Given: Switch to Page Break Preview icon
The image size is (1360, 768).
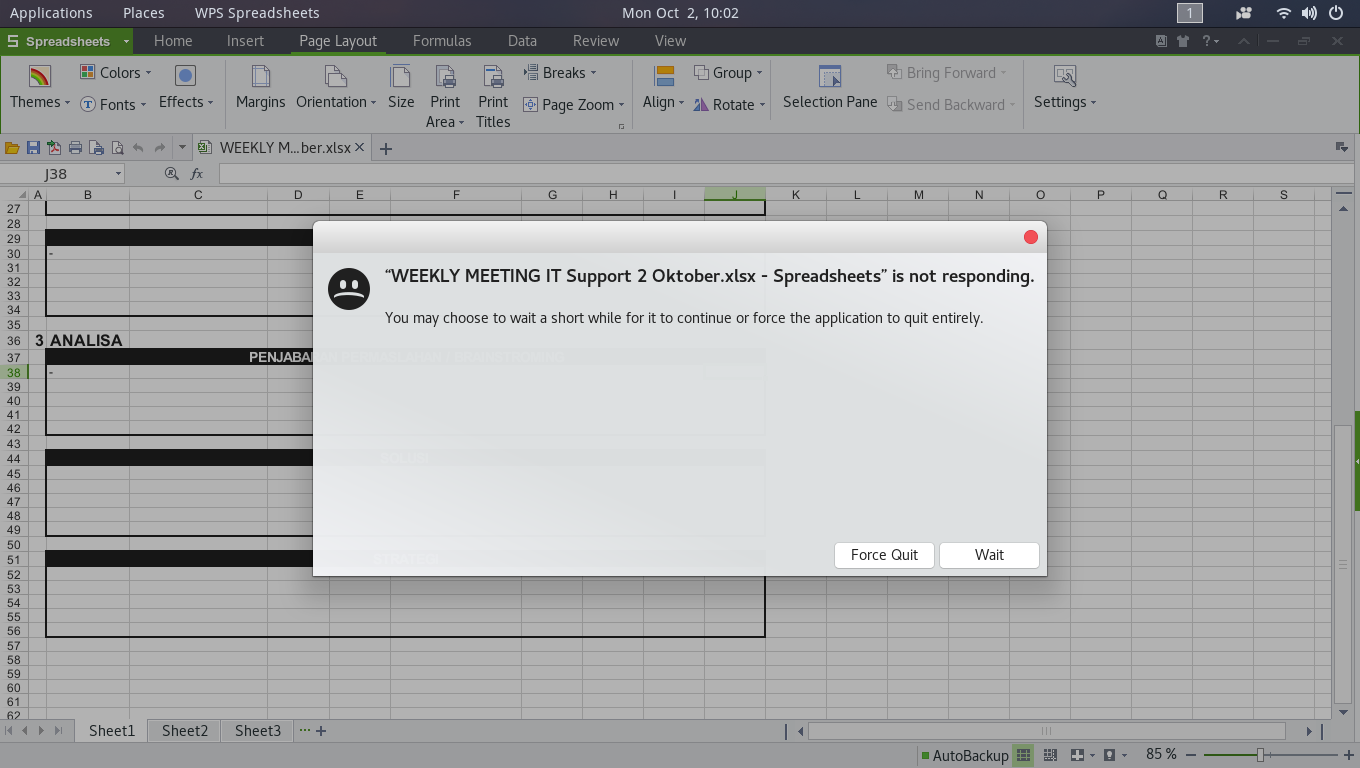Looking at the screenshot, I should click(1050, 755).
